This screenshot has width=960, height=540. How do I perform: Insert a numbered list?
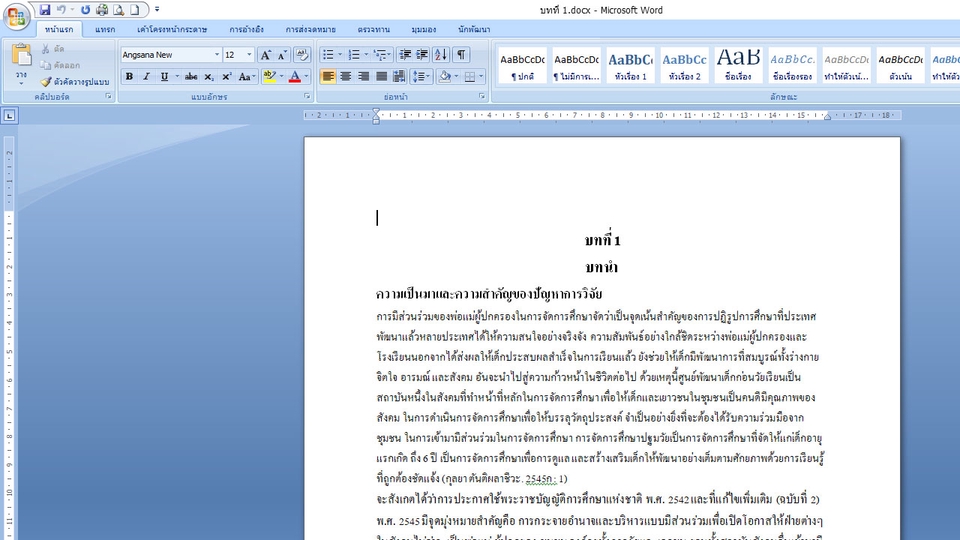pyautogui.click(x=354, y=55)
